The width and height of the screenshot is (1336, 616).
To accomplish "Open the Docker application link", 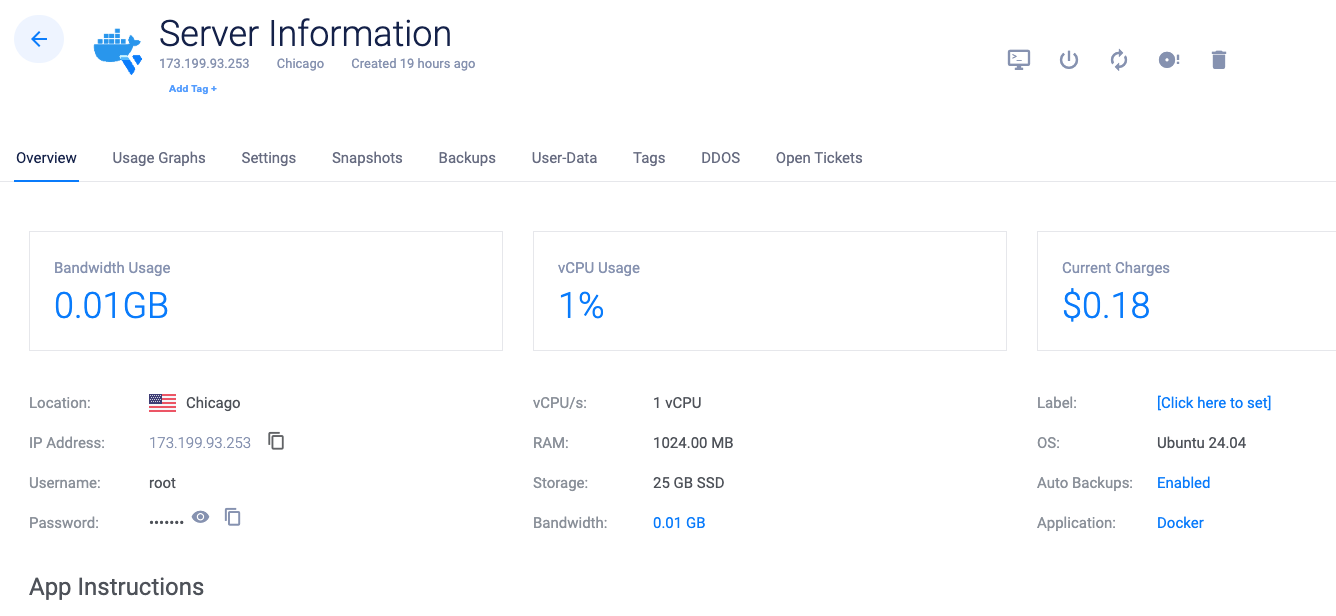I will coord(1180,523).
